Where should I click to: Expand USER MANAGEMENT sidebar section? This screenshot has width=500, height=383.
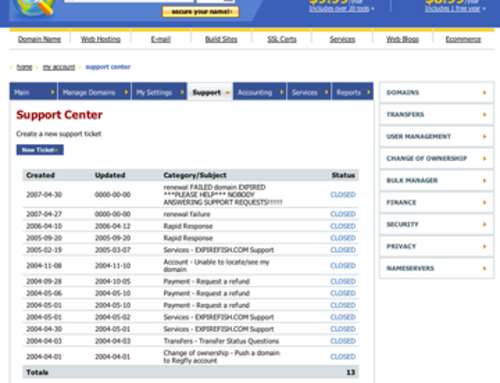pos(437,137)
